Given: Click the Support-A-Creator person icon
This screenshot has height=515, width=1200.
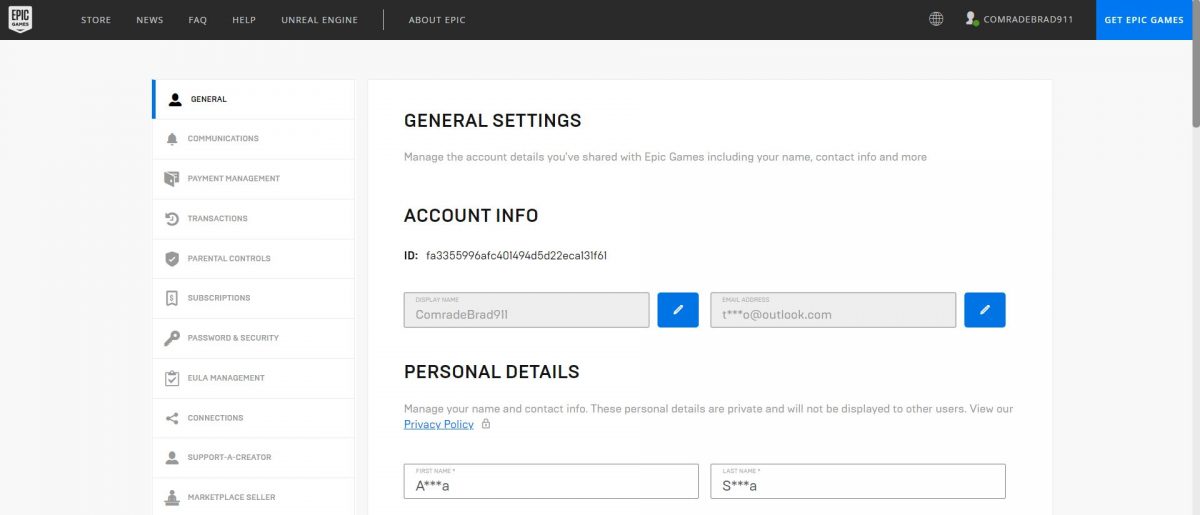Looking at the screenshot, I should pyautogui.click(x=172, y=457).
